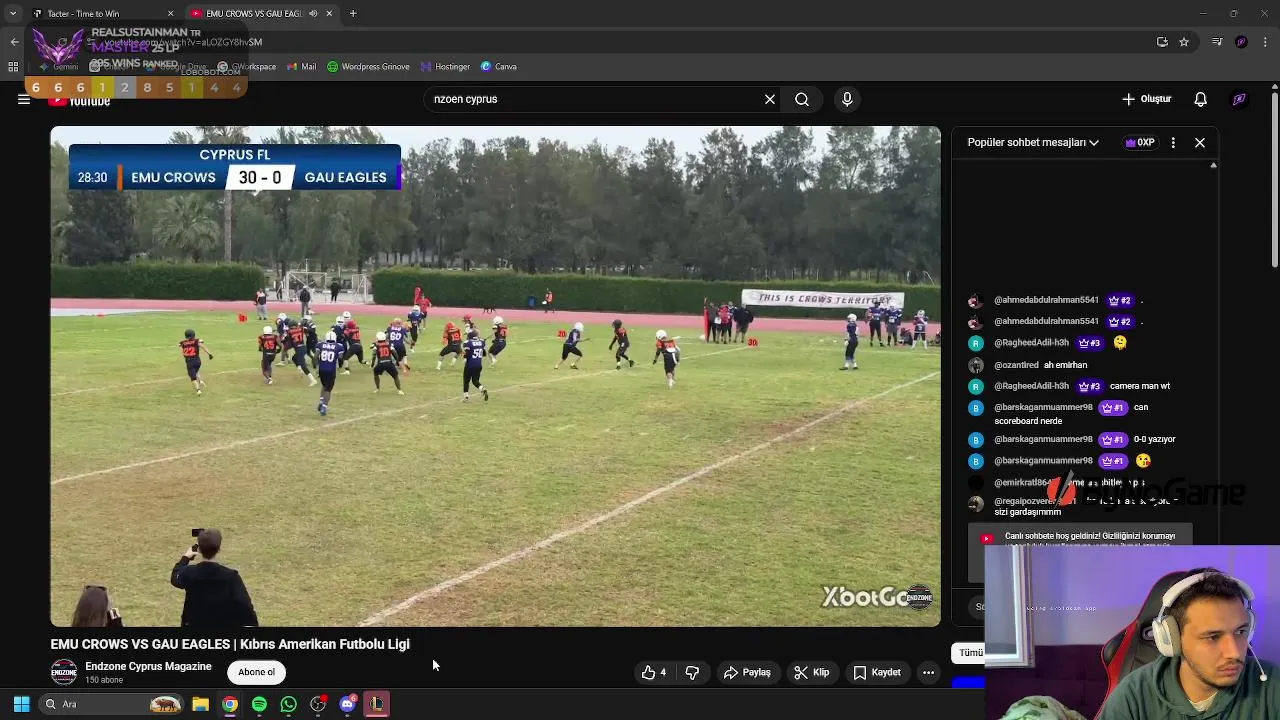Subscribe using the Abone ol button
Viewport: 1280px width, 720px height.
256,672
